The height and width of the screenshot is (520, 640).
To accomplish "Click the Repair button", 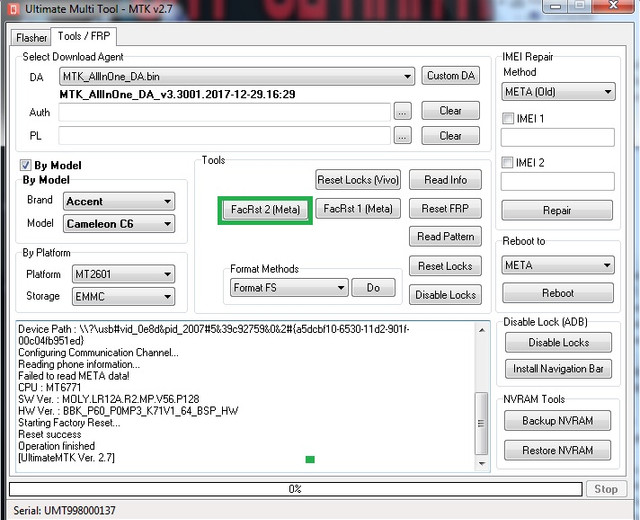I will tap(557, 211).
